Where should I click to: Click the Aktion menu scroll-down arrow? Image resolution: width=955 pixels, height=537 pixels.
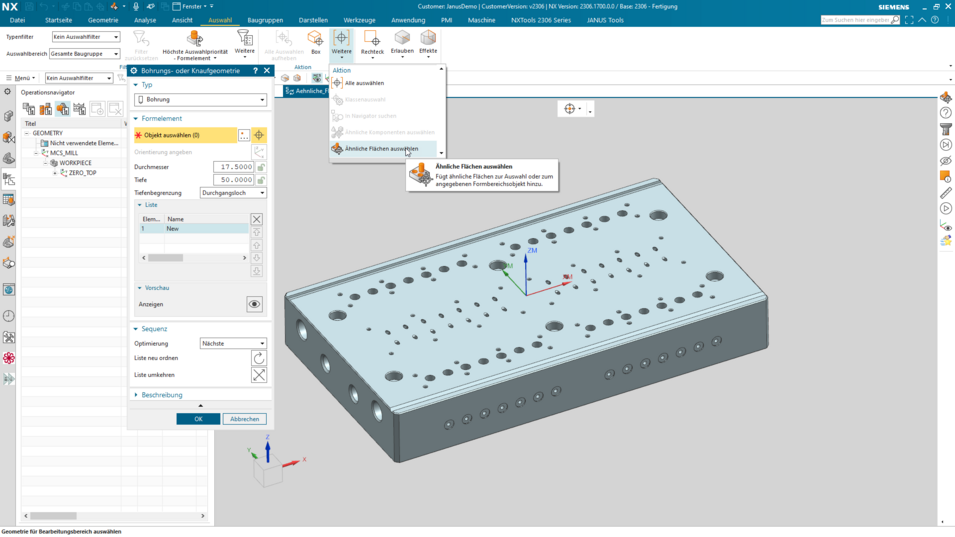[441, 153]
